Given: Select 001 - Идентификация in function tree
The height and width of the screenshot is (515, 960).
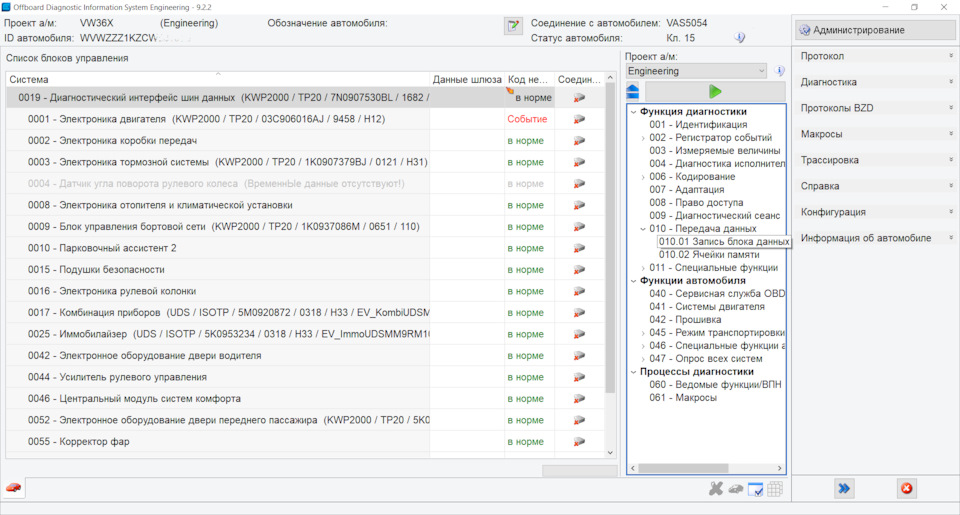Looking at the screenshot, I should click(x=698, y=125).
